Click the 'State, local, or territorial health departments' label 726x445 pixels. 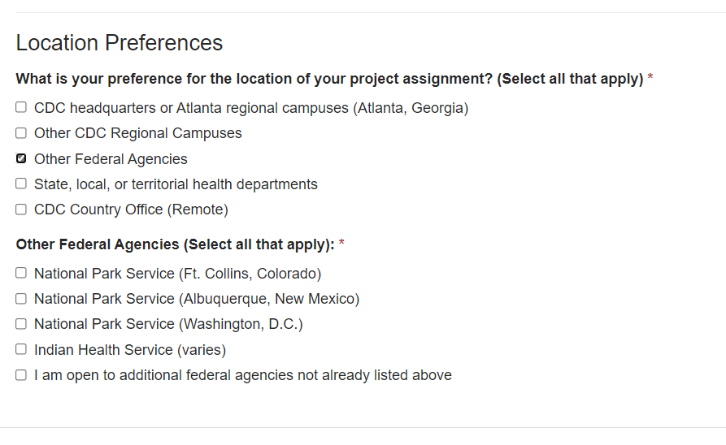pyautogui.click(x=175, y=184)
